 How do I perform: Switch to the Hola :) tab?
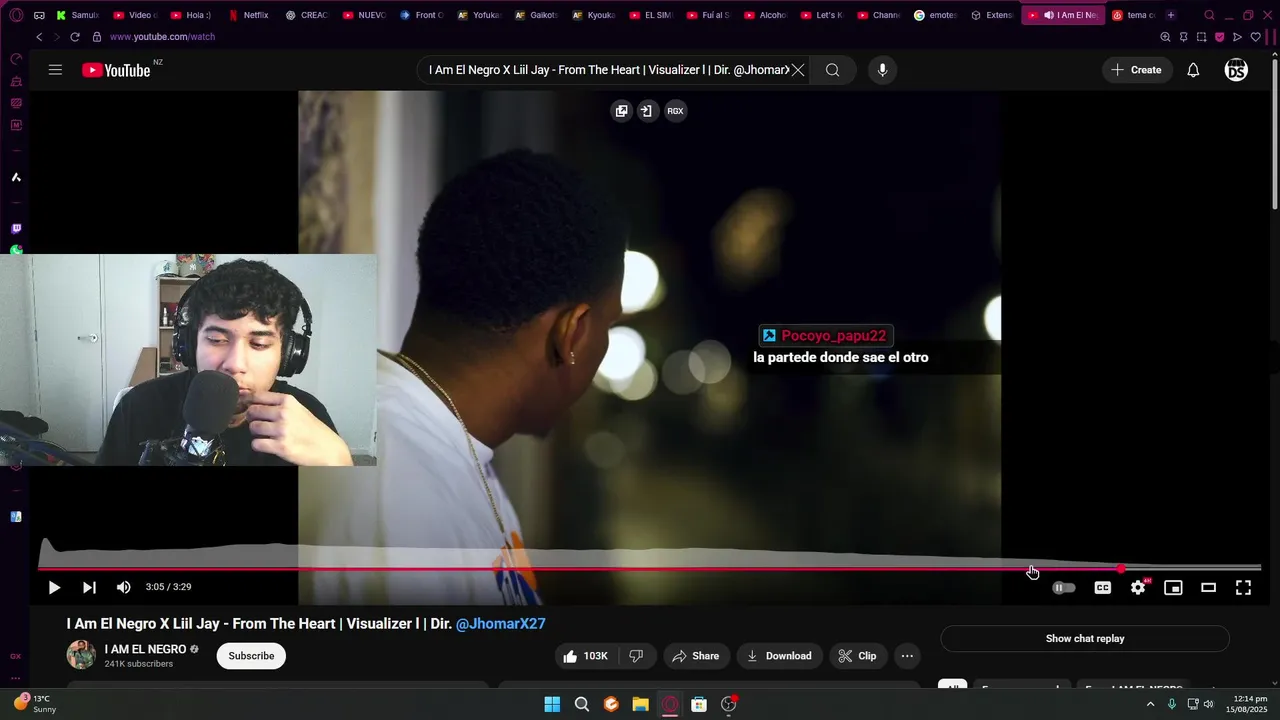[x=192, y=15]
